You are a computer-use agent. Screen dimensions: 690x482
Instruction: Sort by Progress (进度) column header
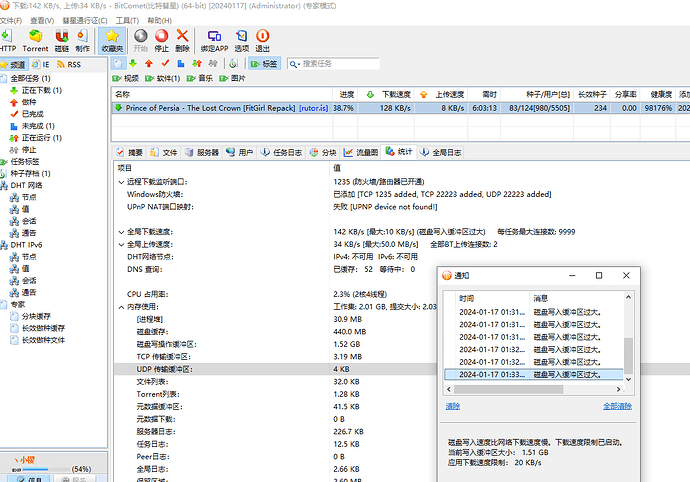pyautogui.click(x=346, y=94)
